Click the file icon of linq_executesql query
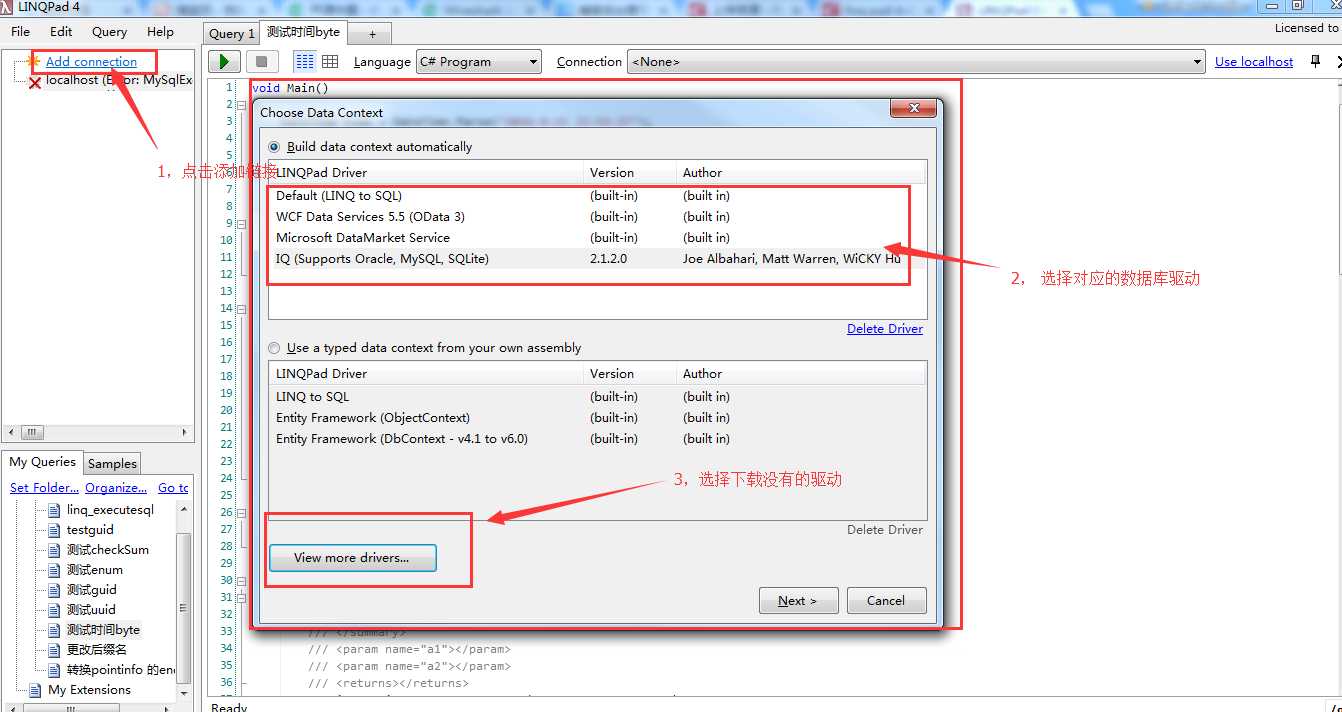The width and height of the screenshot is (1342, 712). (55, 510)
